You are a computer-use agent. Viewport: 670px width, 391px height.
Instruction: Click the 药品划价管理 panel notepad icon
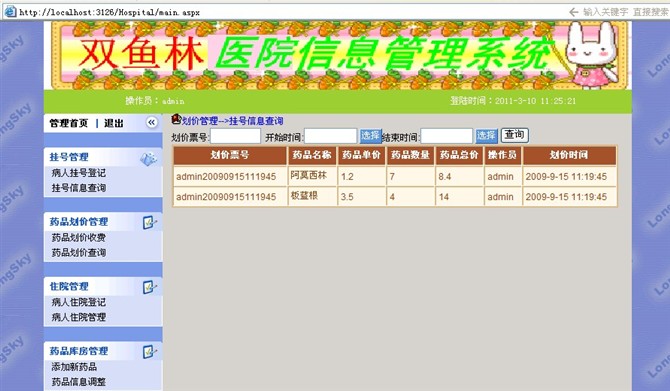coord(150,223)
